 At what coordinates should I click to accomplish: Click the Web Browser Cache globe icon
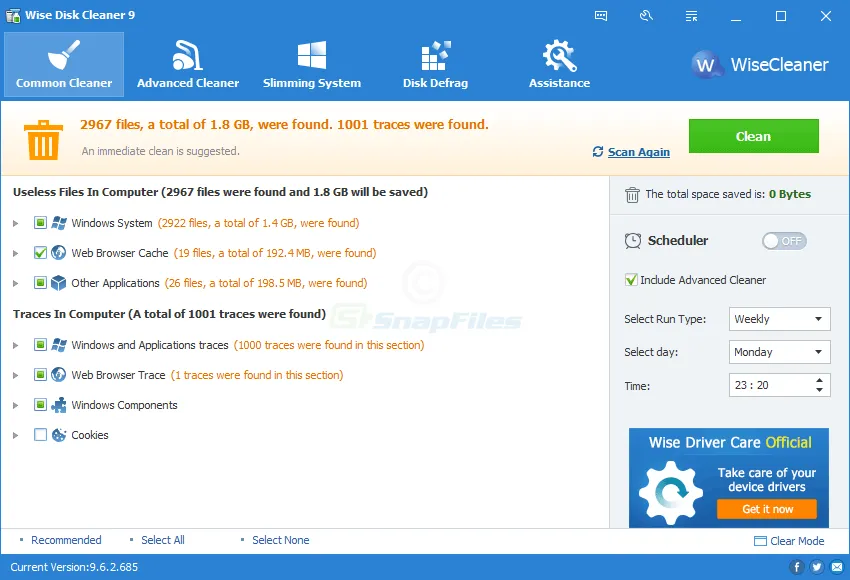(59, 253)
